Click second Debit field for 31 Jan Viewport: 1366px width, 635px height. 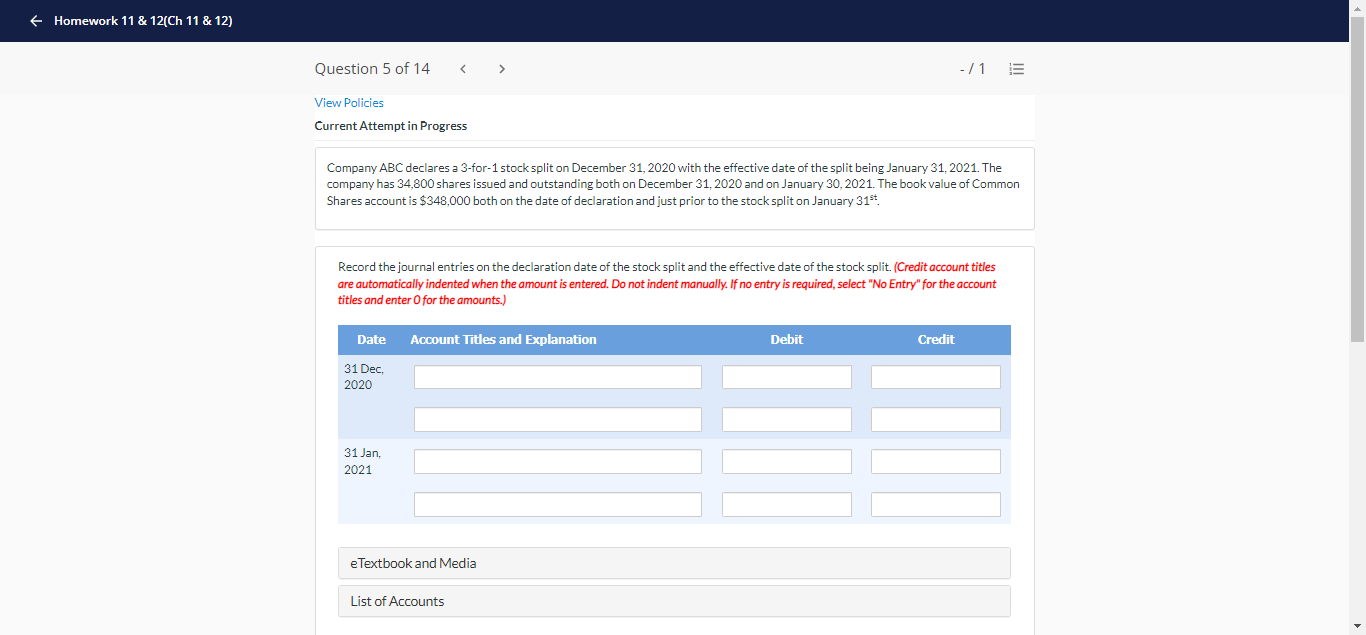pos(787,504)
